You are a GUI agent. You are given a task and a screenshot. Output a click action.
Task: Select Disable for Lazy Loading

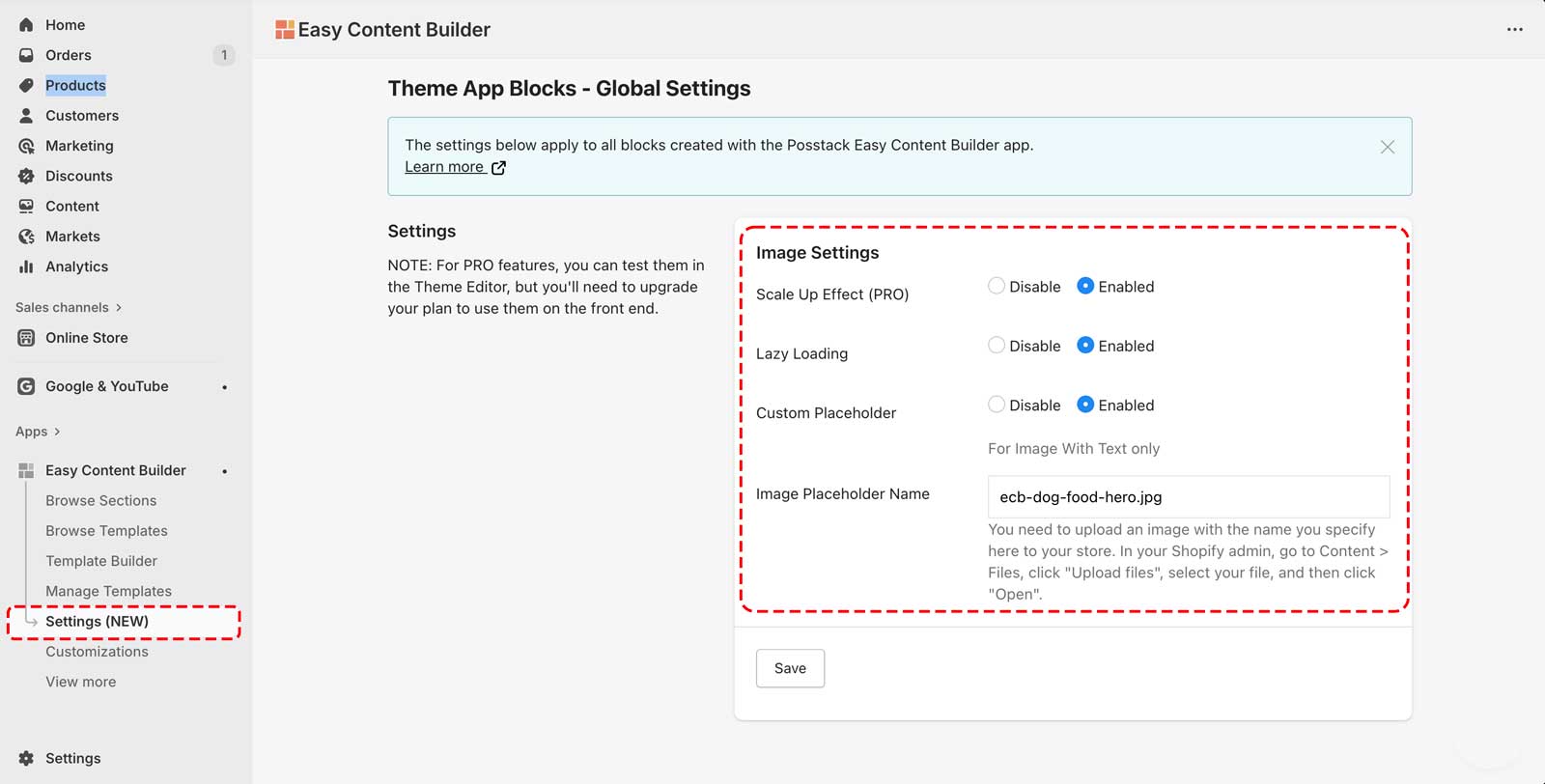[997, 346]
